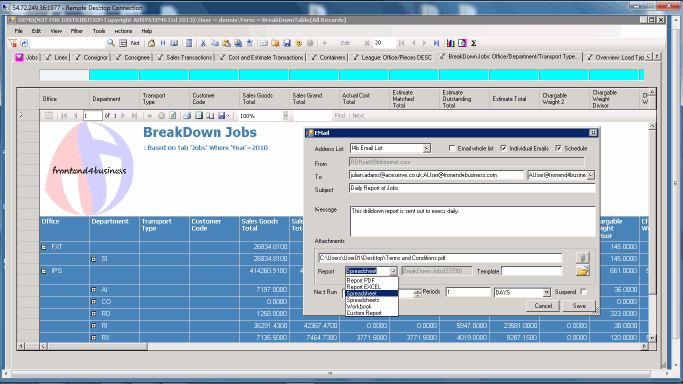Uncheck the Individual Emails checkbox

504,148
